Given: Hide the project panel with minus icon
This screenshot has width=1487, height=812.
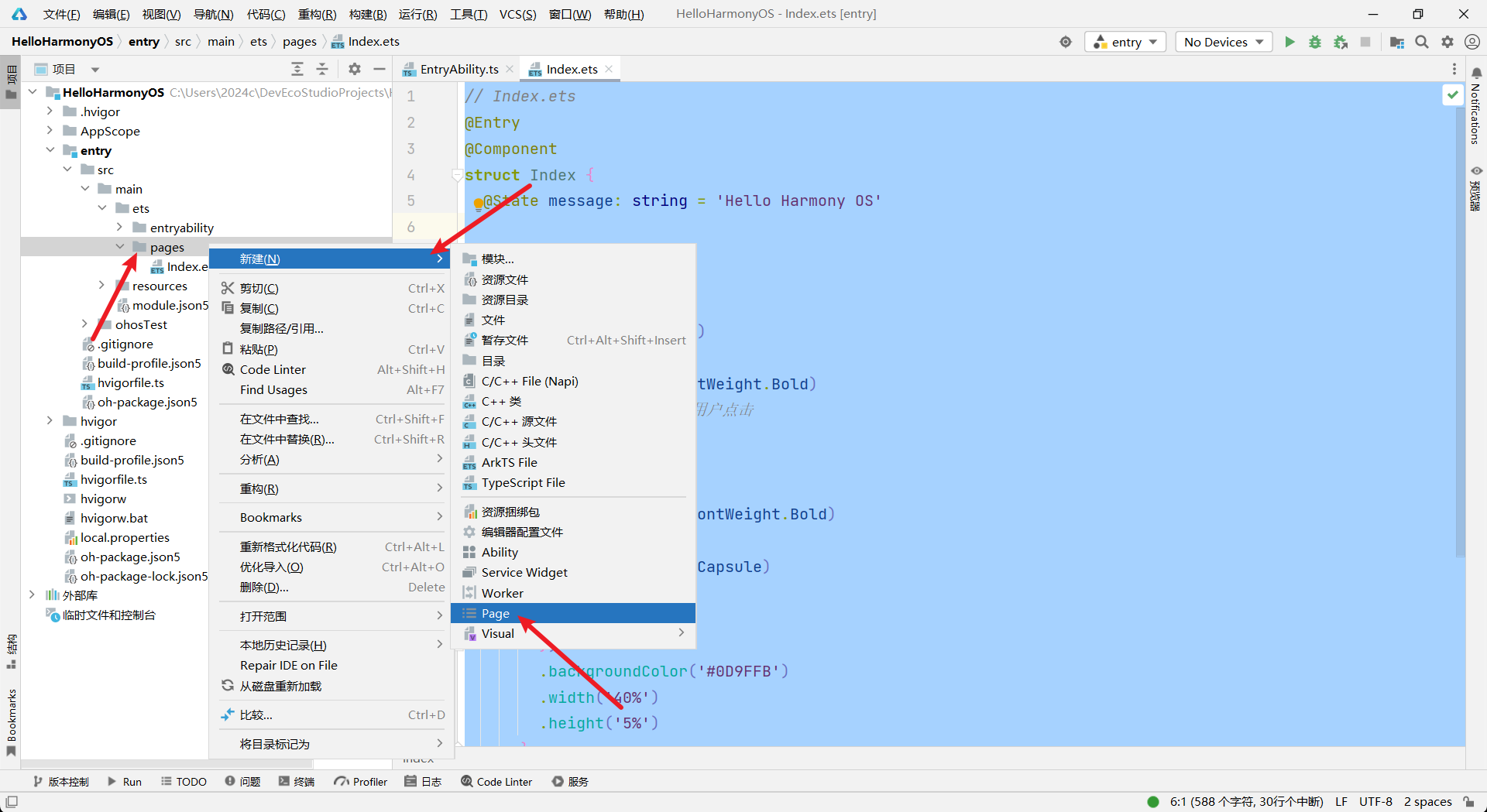Looking at the screenshot, I should [379, 69].
